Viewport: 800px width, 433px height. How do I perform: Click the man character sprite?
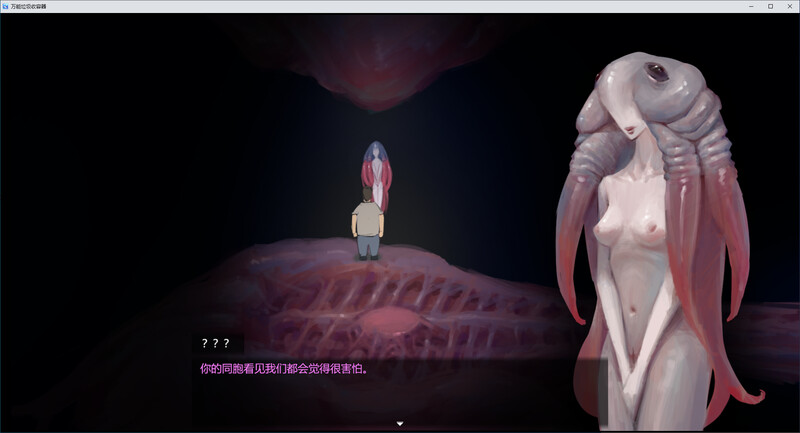pos(367,223)
